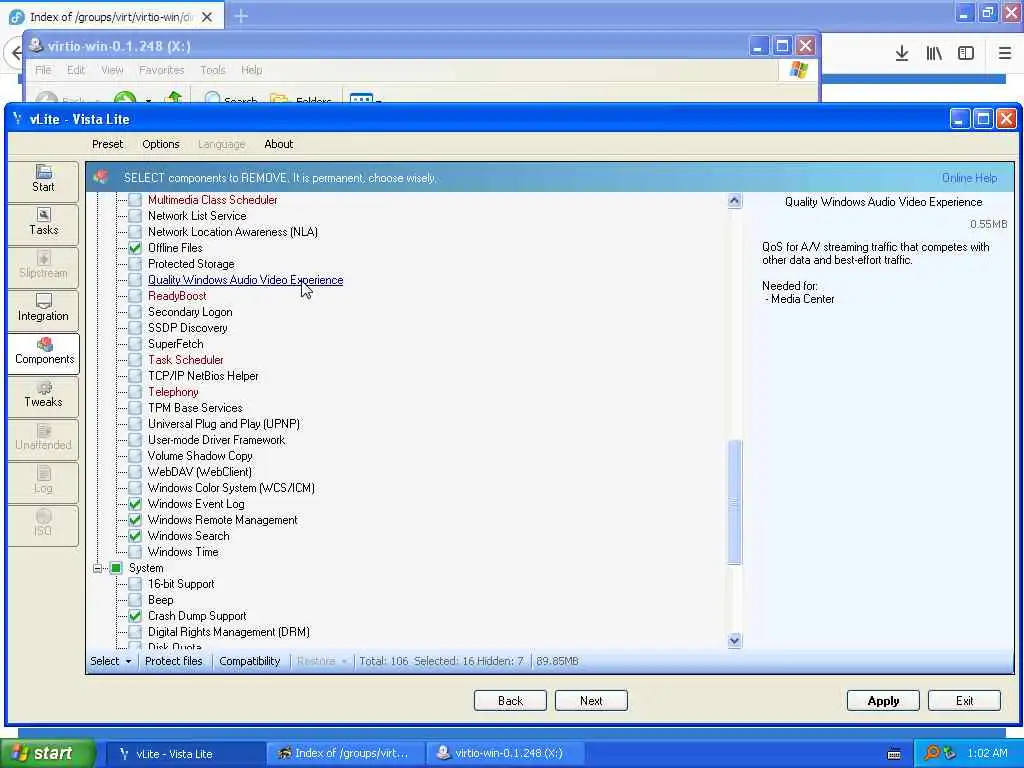Click Windows flag logo in Explorer window
Viewport: 1024px width, 768px height.
click(x=798, y=69)
